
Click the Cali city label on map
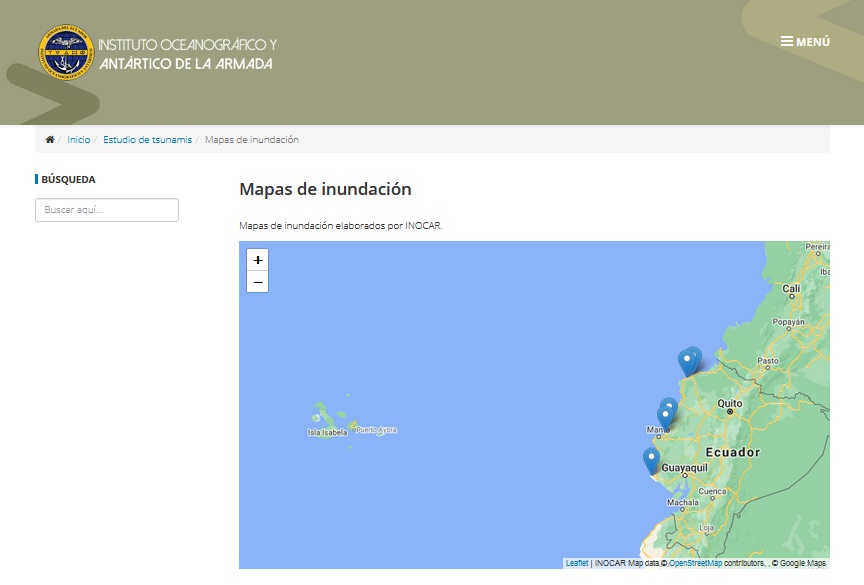coord(791,289)
